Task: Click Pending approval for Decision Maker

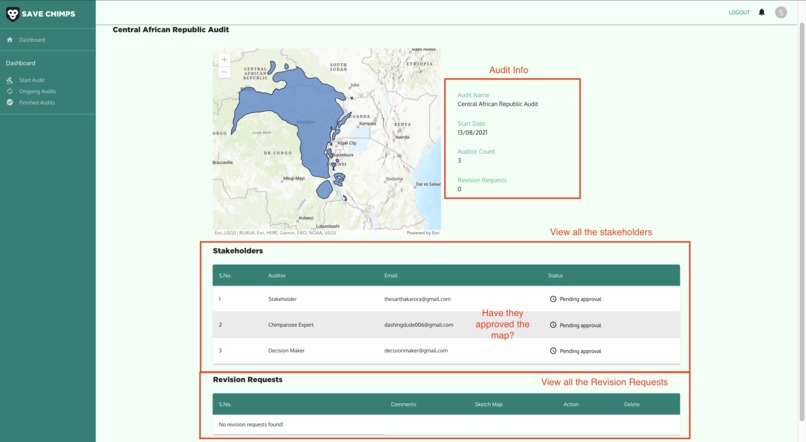Action: pos(580,351)
